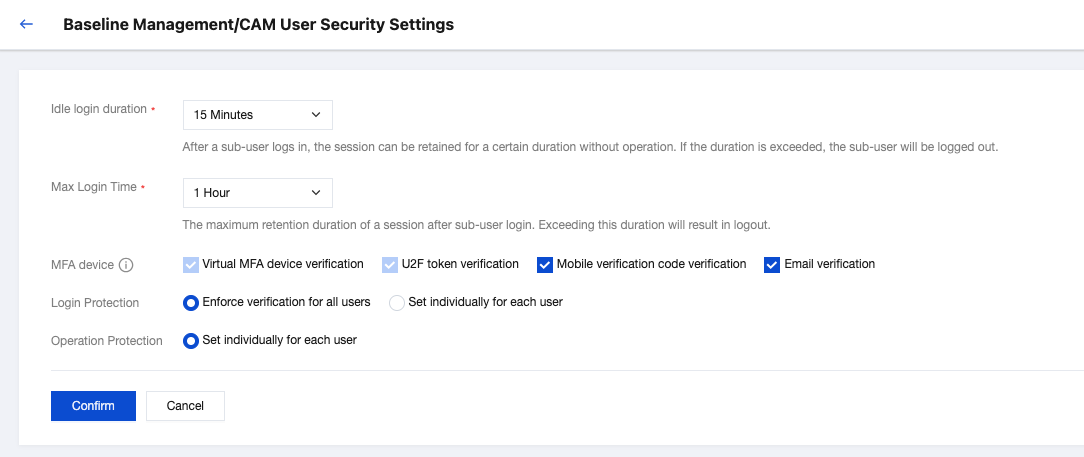Click the chevron in the 15 Minutes box
Screen dimensions: 1084x457
(316, 115)
